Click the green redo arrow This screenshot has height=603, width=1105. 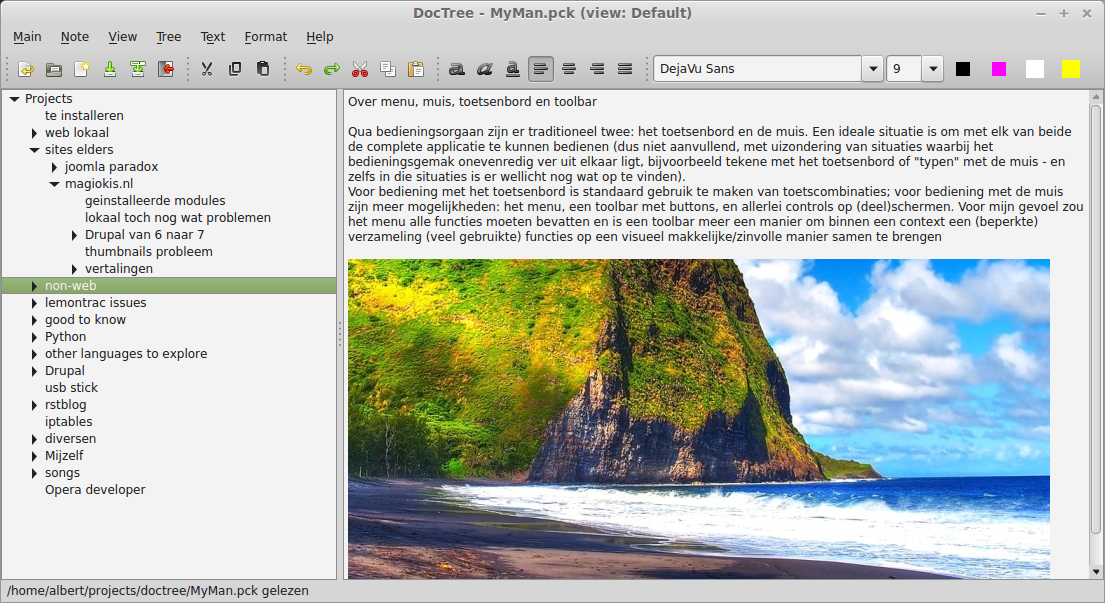pyautogui.click(x=332, y=69)
